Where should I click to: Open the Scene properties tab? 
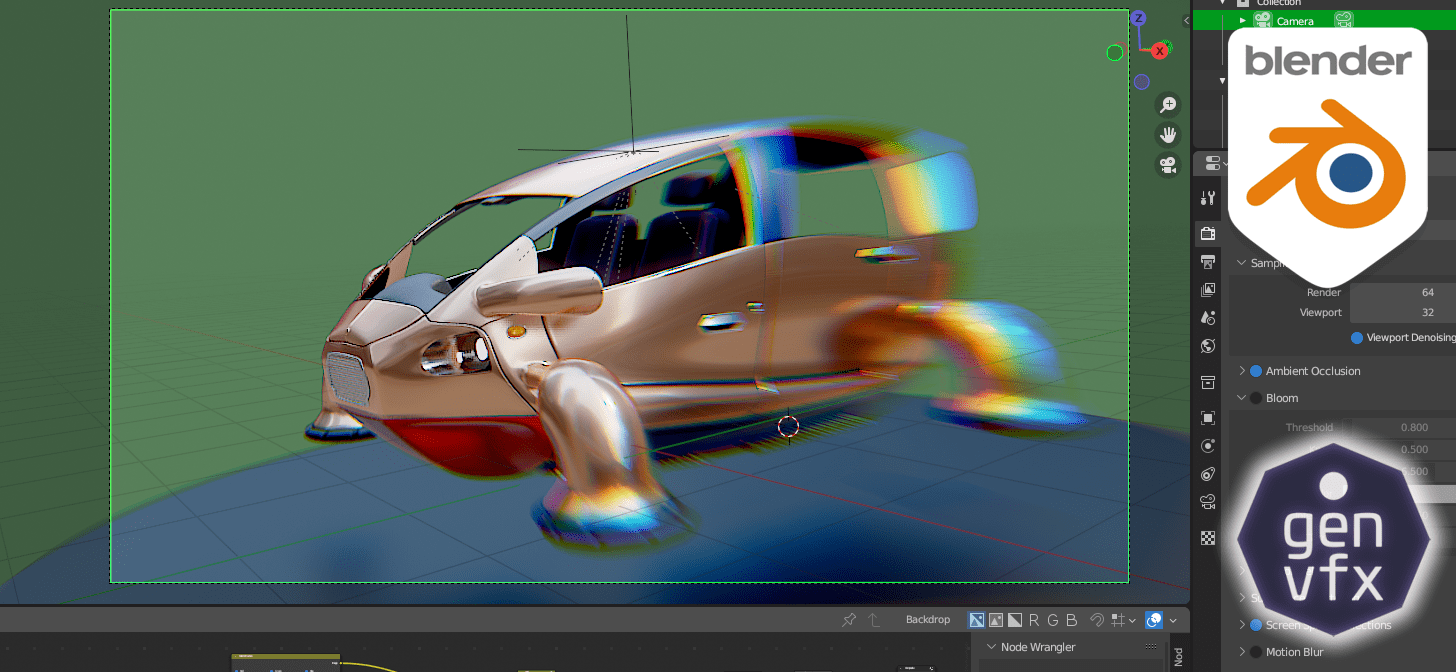pyautogui.click(x=1208, y=318)
